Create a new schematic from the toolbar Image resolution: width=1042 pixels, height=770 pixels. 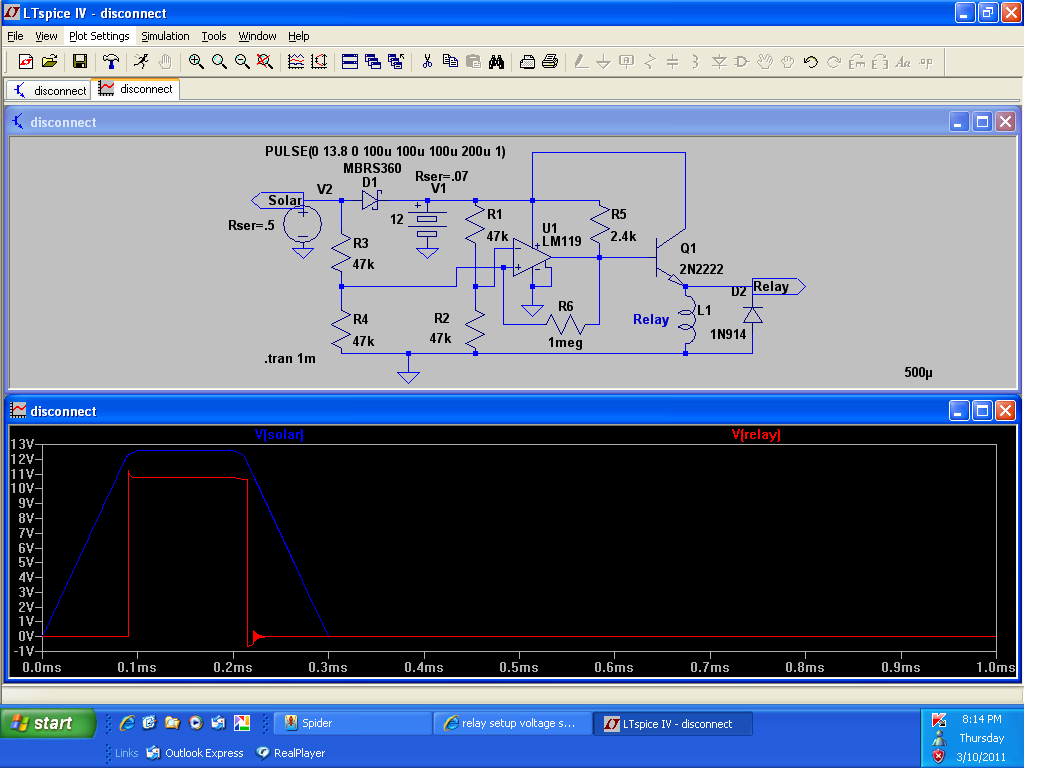point(26,62)
